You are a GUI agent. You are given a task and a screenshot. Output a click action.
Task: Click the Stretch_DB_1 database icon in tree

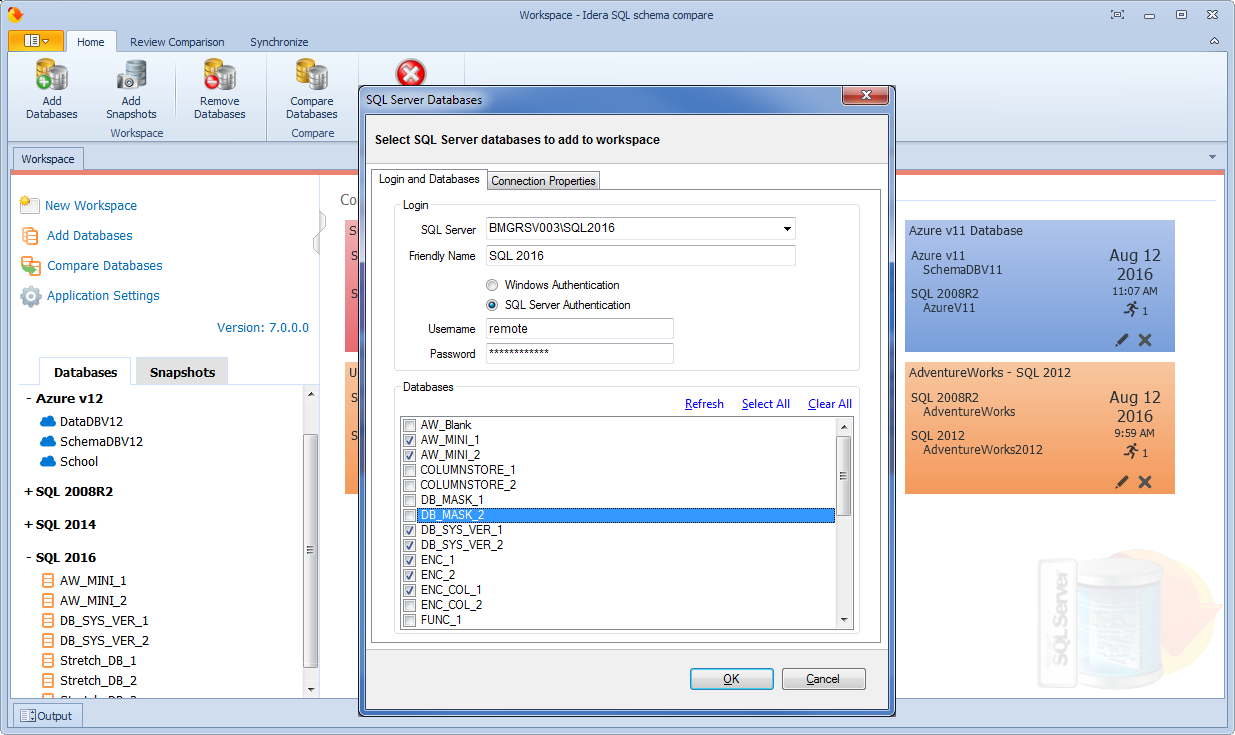point(47,660)
